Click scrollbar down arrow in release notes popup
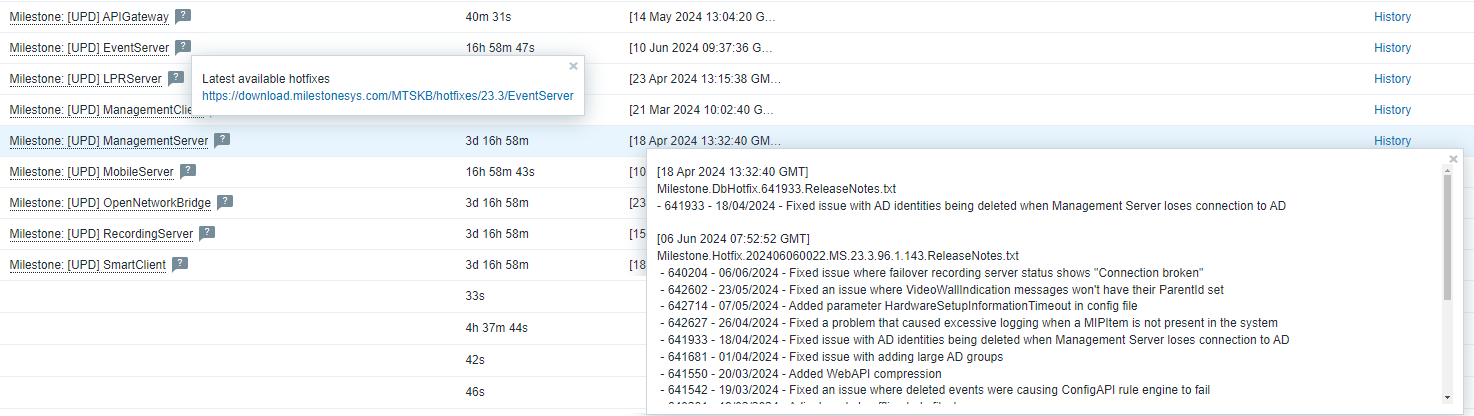This screenshot has height=416, width=1474. pos(1447,399)
